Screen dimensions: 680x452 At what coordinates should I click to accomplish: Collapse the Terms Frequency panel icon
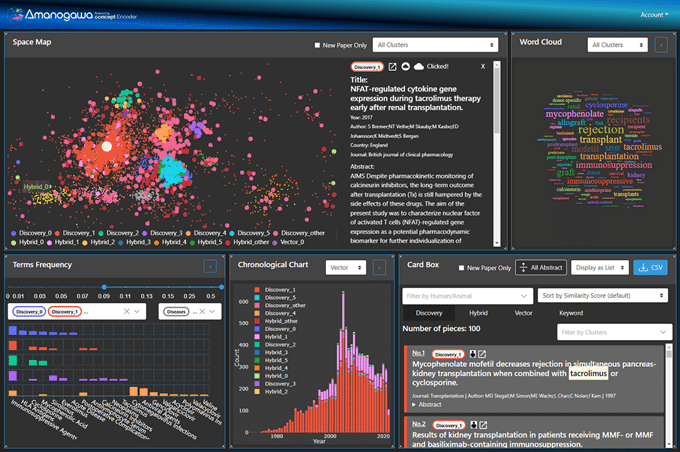point(210,266)
